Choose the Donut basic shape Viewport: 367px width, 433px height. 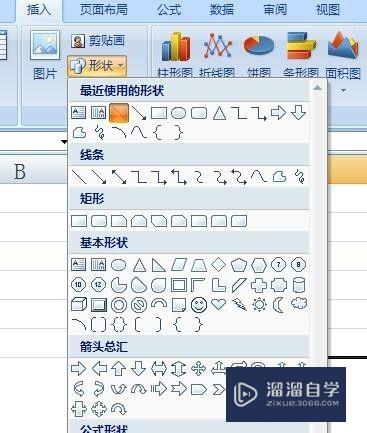click(x=119, y=305)
